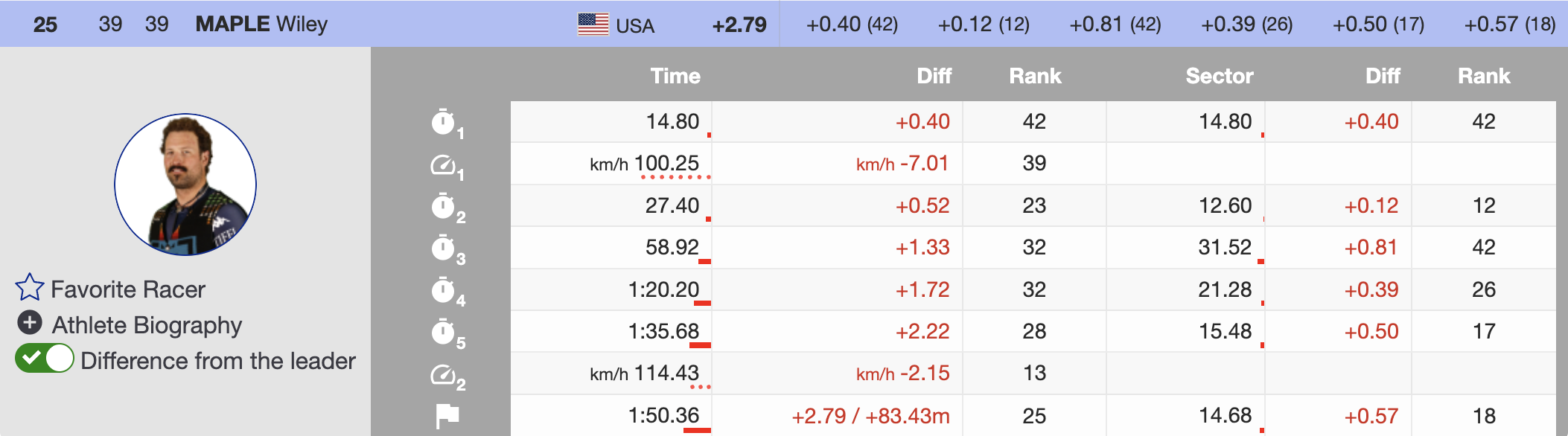Click the intermediate 2 stopwatch icon

click(444, 206)
